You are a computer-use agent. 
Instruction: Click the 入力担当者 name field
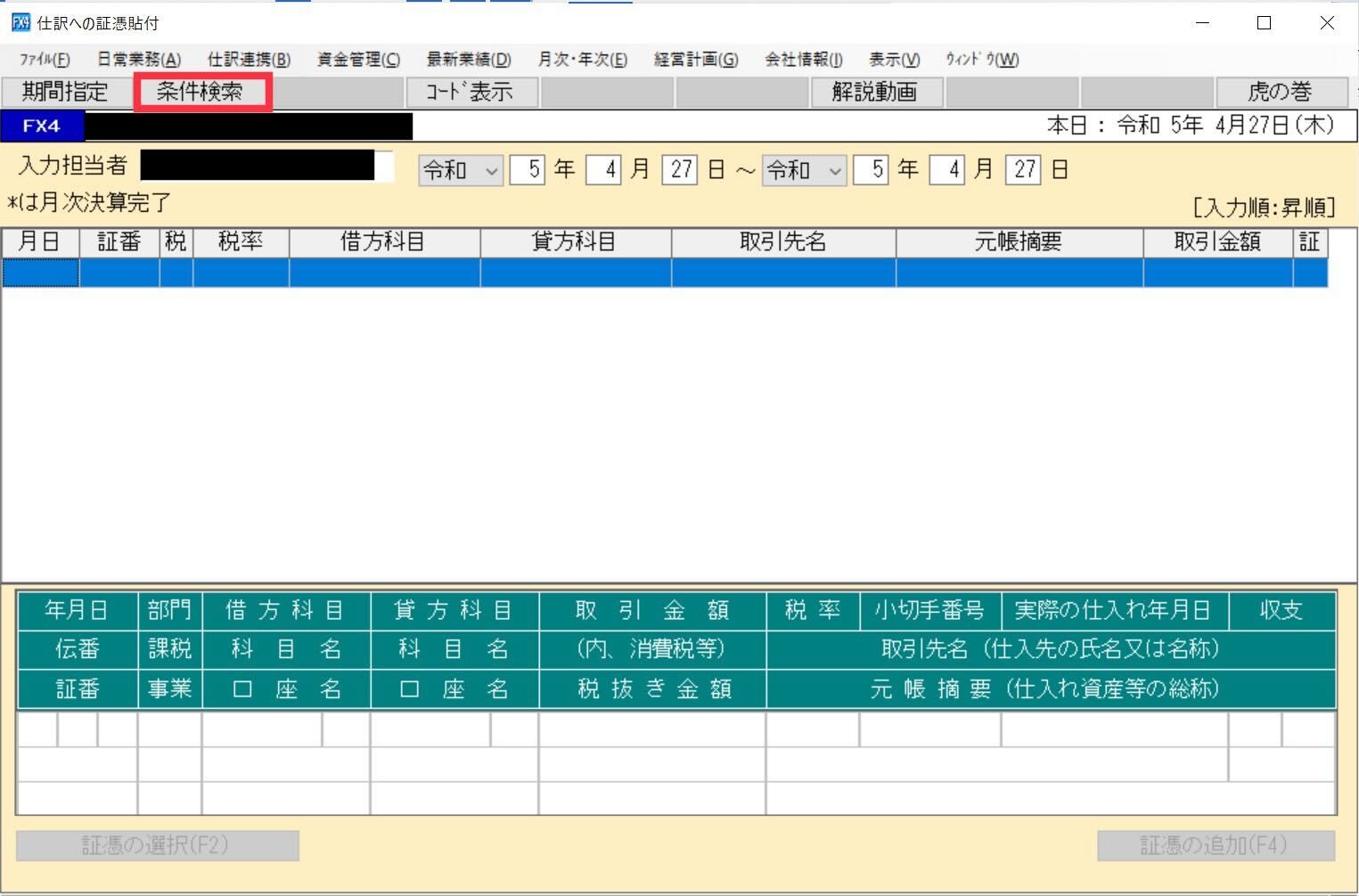coord(266,167)
